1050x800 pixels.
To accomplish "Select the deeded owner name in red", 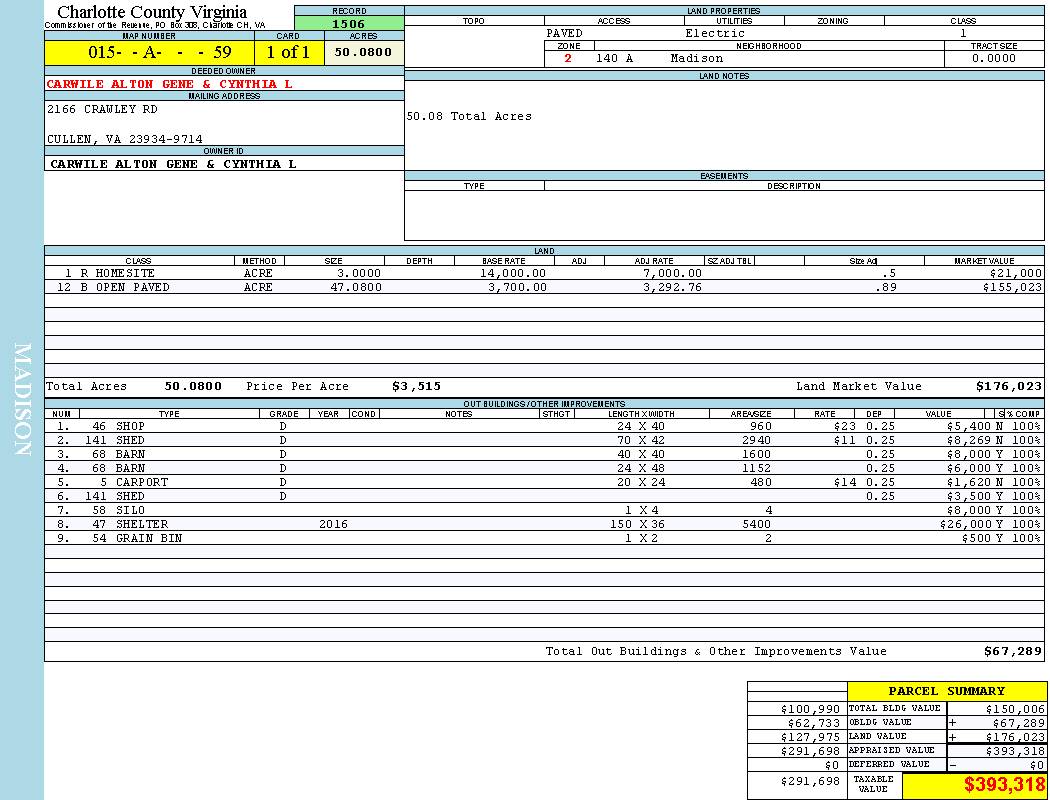I will coord(169,84).
